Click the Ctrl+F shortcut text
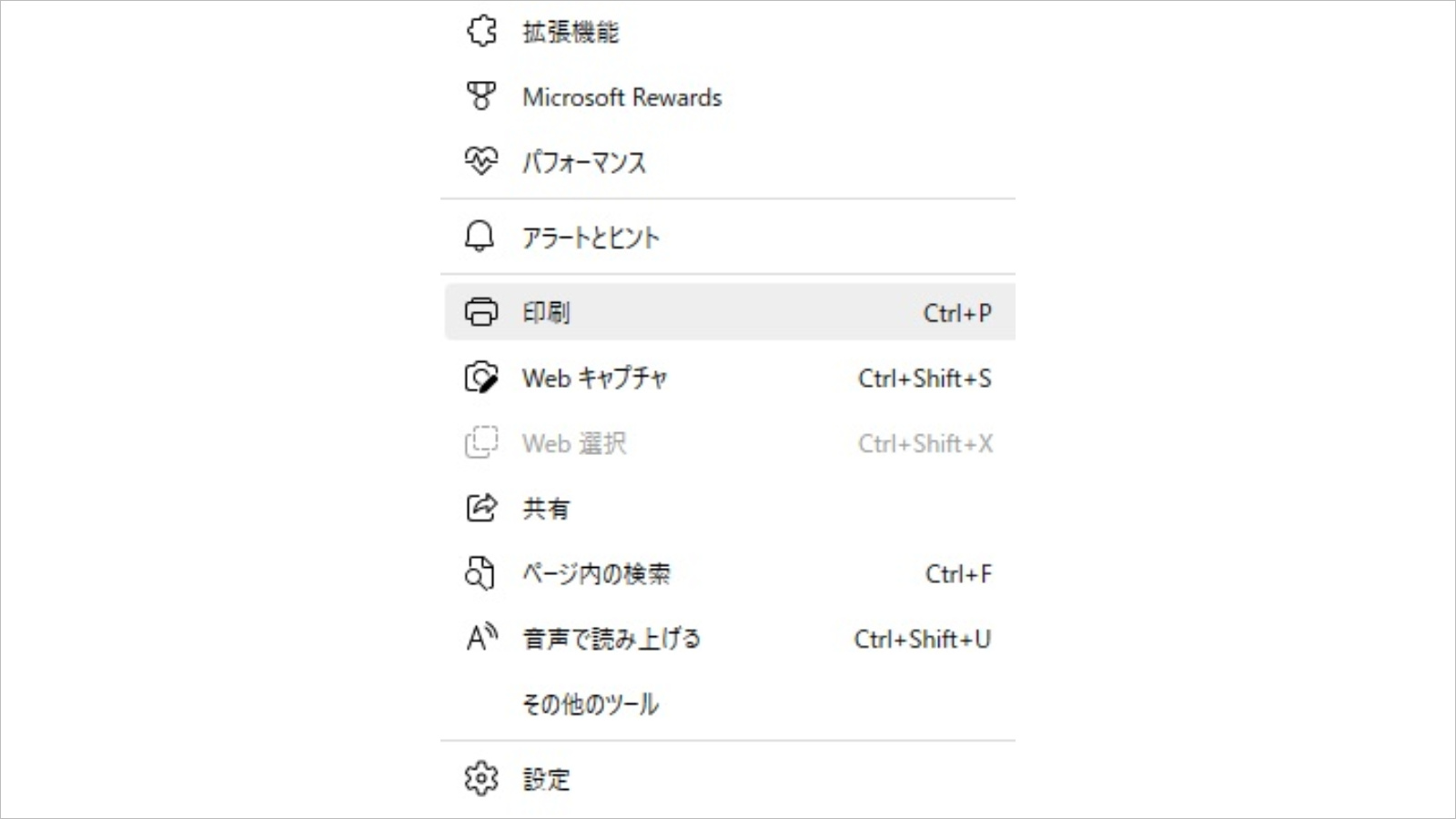Viewport: 1456px width, 819px height. 958,574
